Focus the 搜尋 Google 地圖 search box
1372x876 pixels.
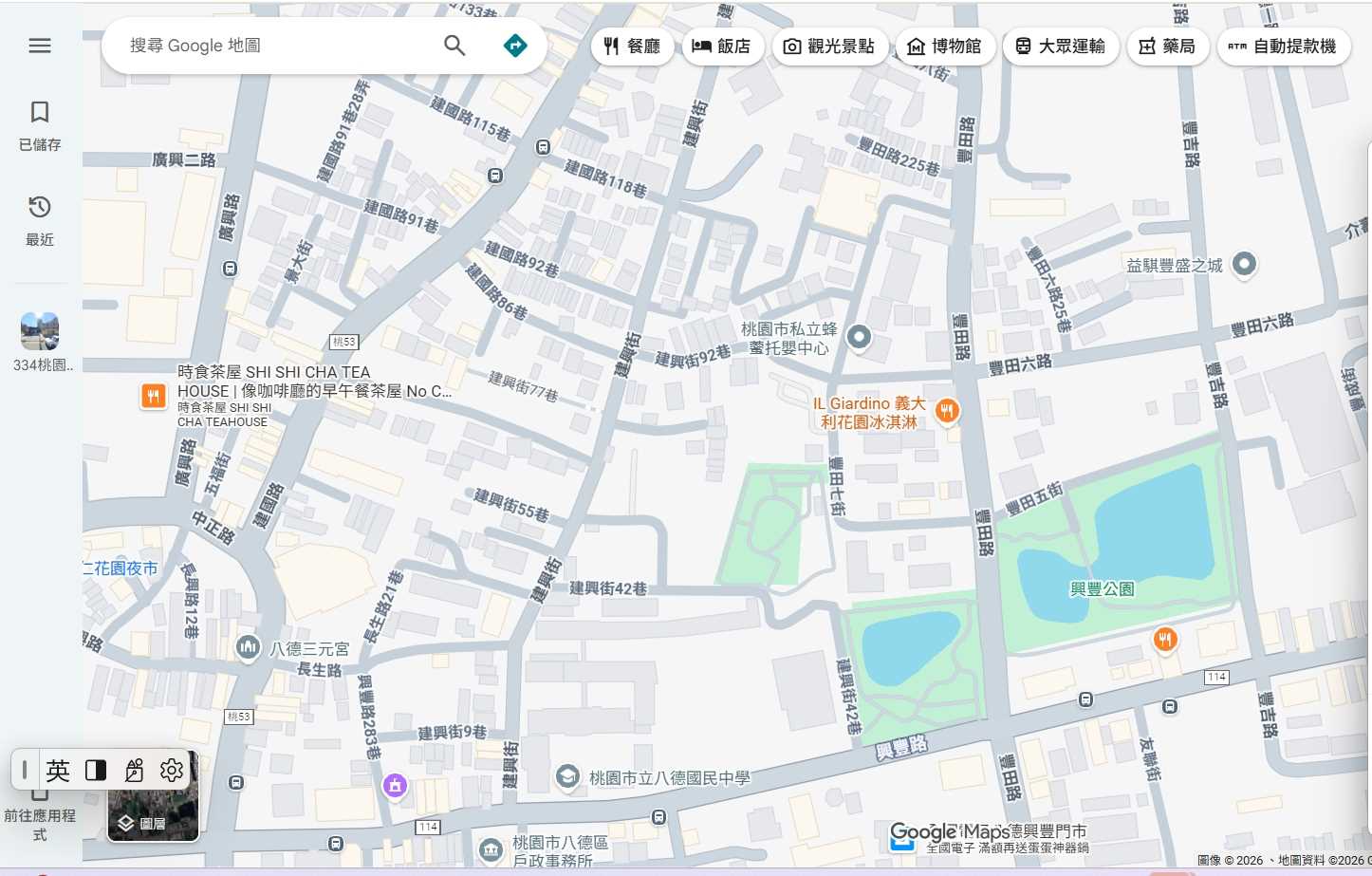[275, 46]
